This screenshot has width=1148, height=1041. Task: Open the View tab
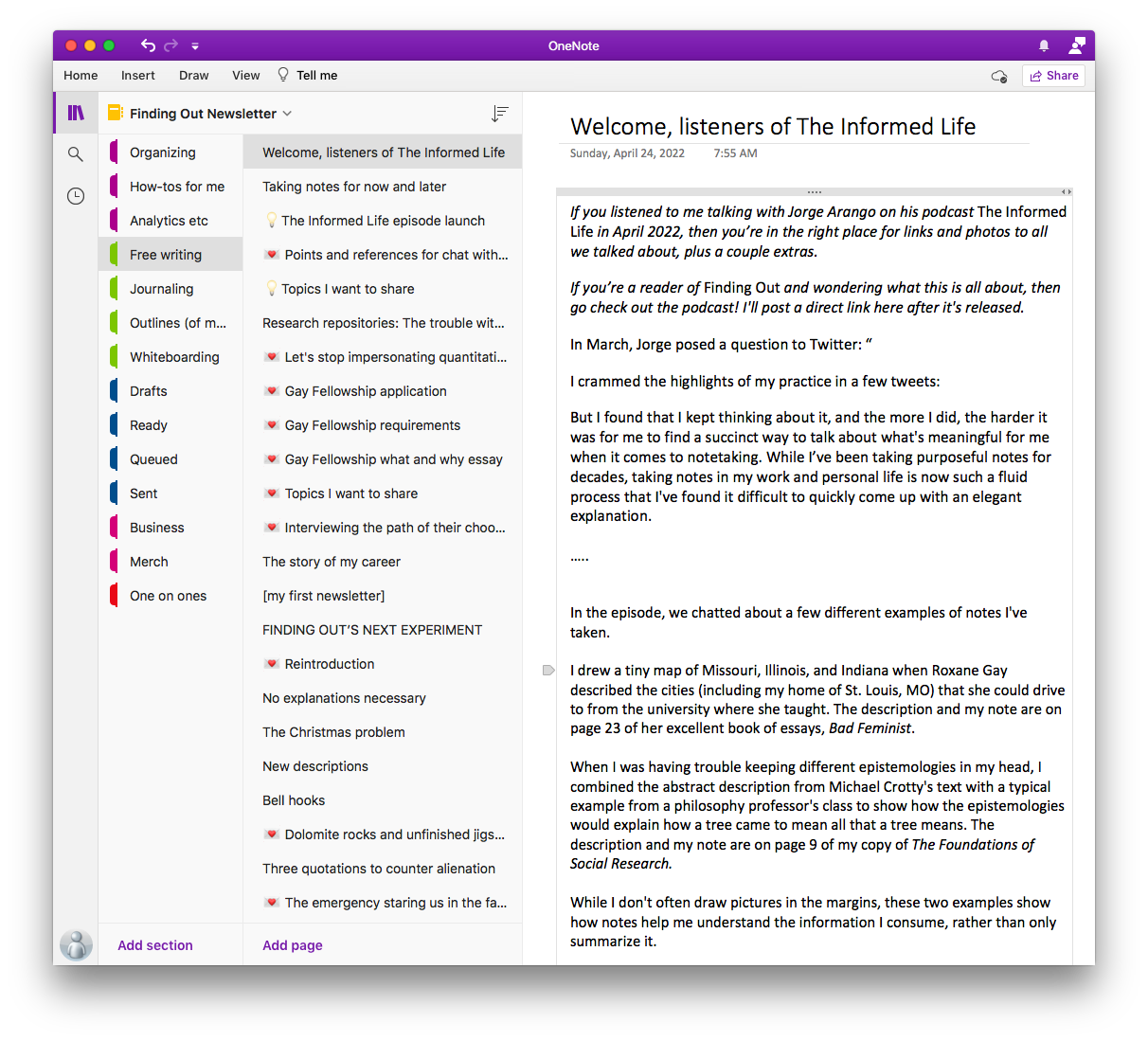(x=246, y=76)
